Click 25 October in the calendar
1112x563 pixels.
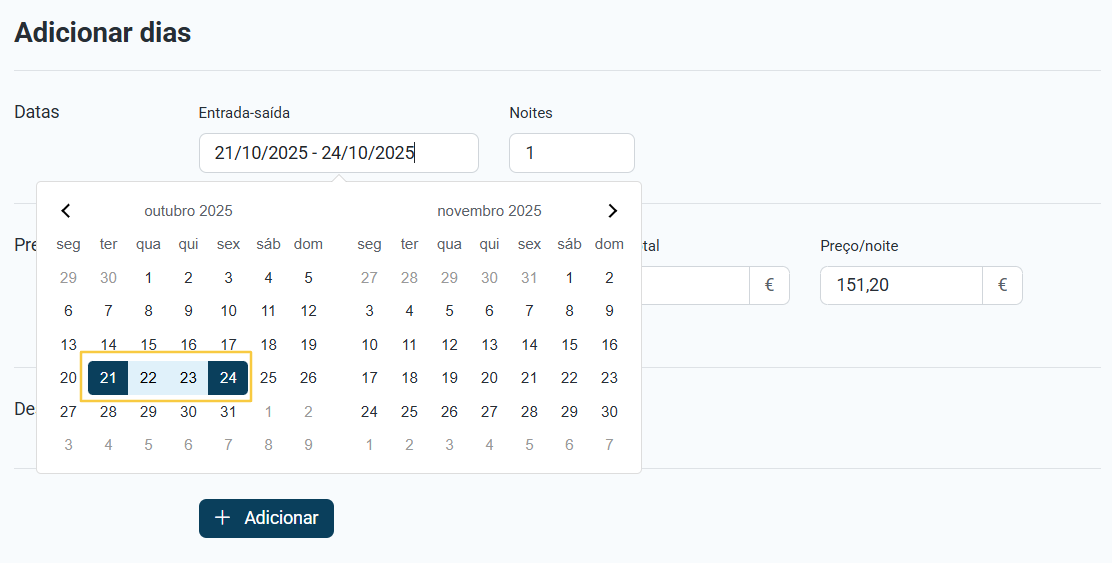(268, 378)
